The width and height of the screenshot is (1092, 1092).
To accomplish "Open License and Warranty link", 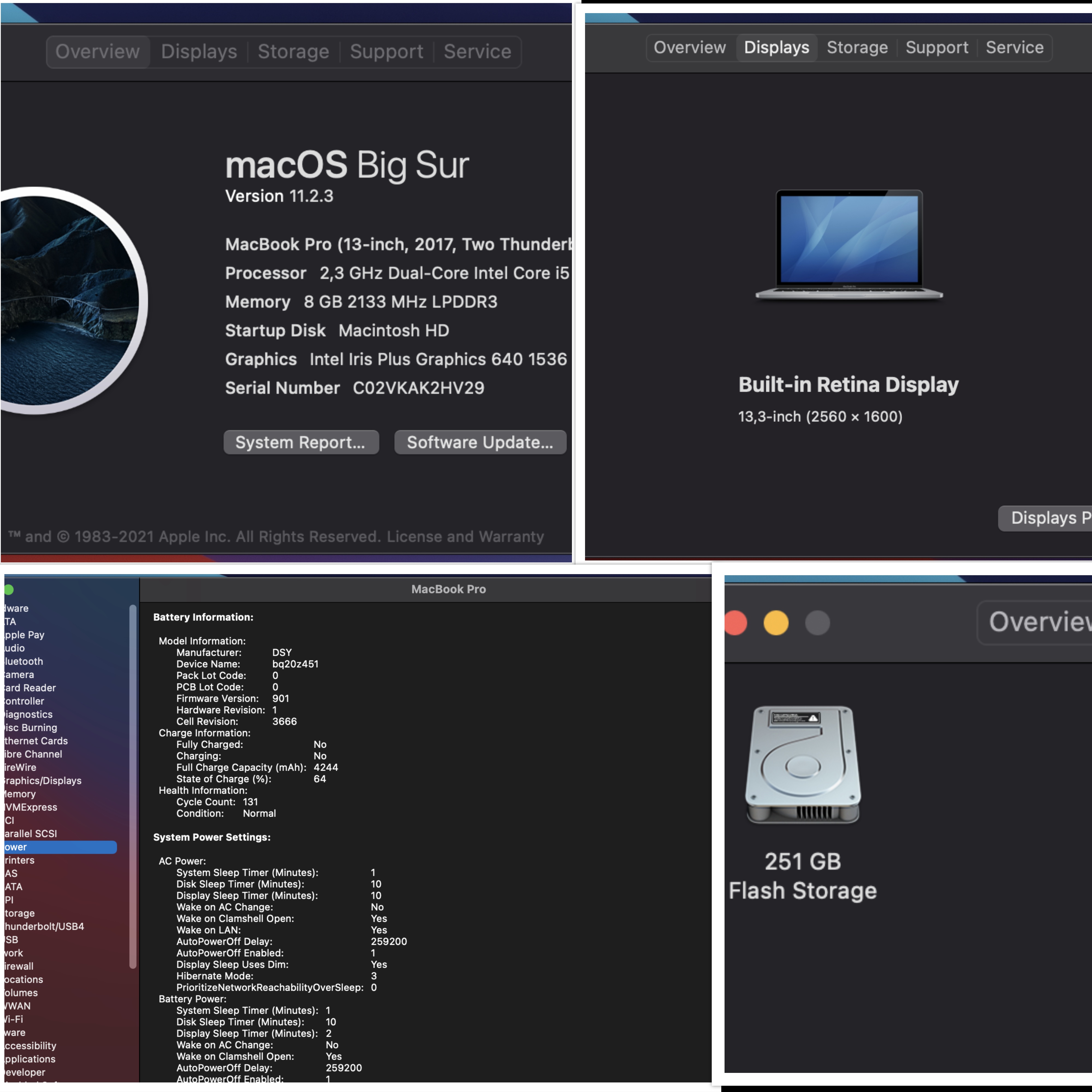I will pyautogui.click(x=465, y=536).
